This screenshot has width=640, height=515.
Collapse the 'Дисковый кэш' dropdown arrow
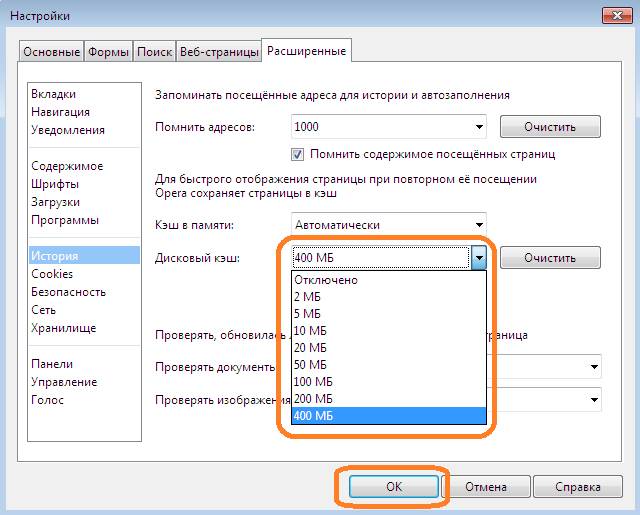(479, 258)
